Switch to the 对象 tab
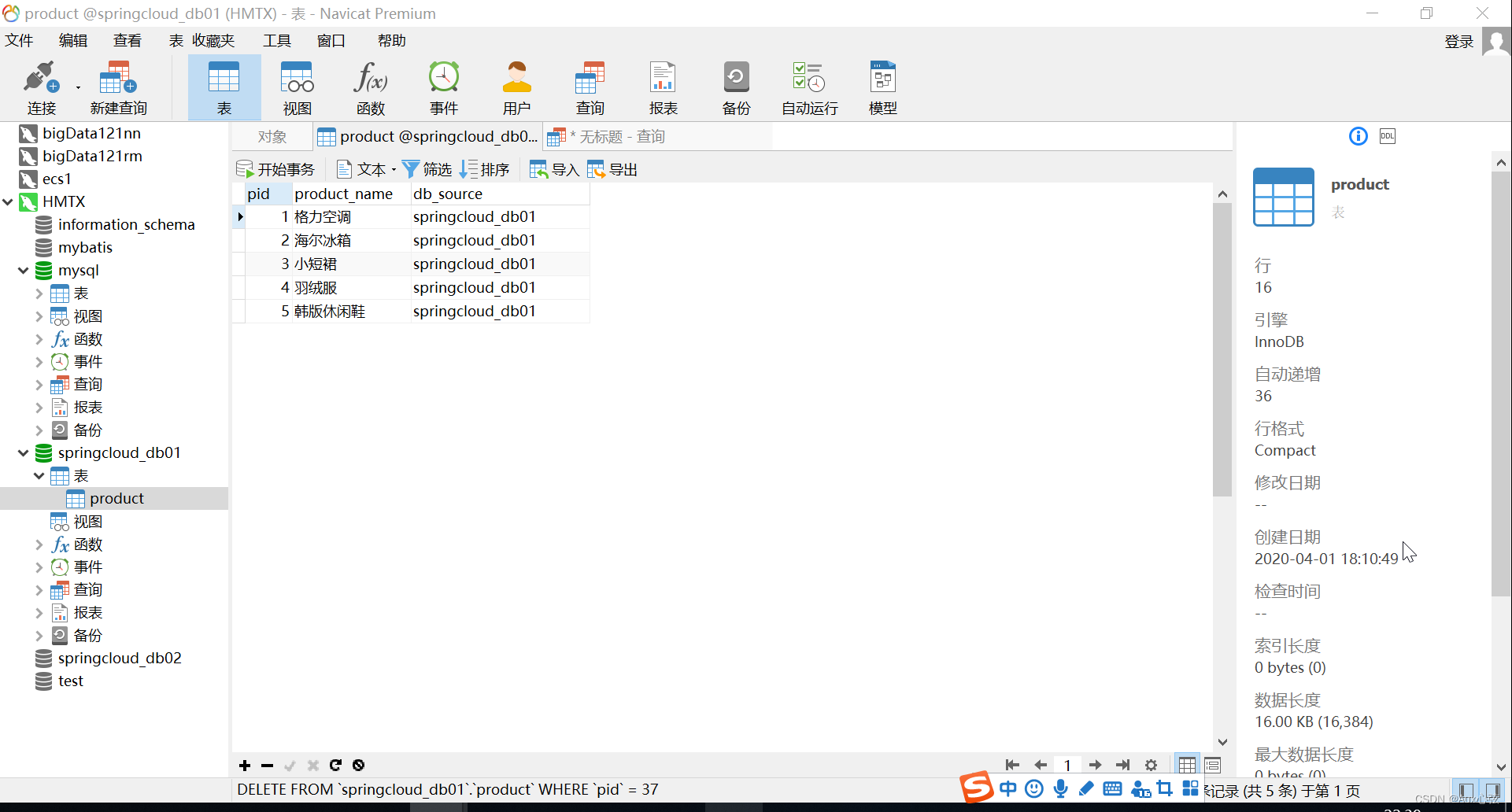Screen dimensions: 1512x812 pyautogui.click(x=272, y=135)
